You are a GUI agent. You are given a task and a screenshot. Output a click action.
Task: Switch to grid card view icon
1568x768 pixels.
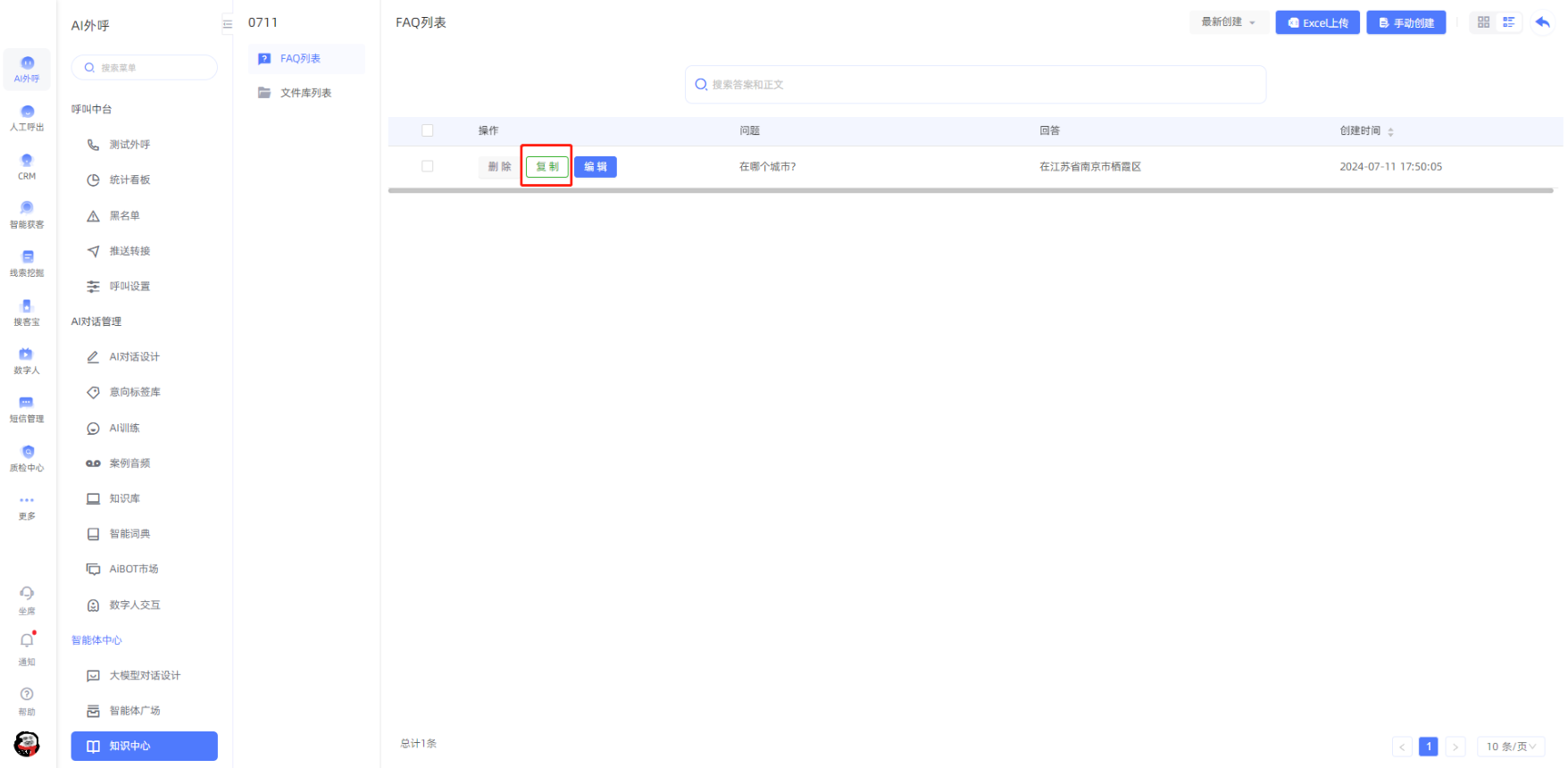[1483, 22]
